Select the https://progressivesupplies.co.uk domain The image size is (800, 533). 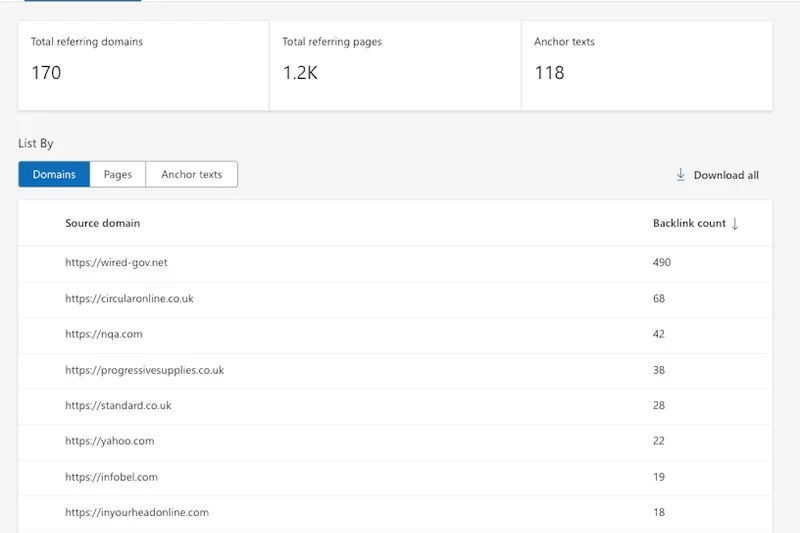click(x=144, y=370)
